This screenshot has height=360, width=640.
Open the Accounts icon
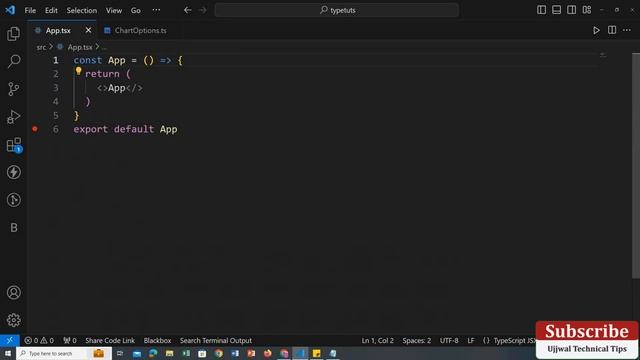tap(13, 292)
